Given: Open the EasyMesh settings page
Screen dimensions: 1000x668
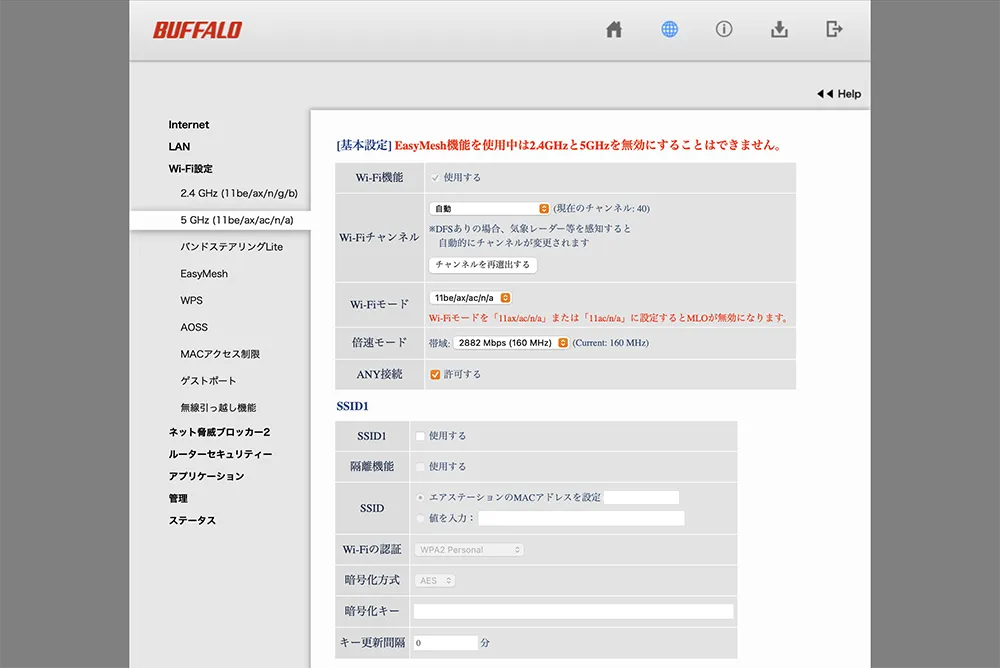Looking at the screenshot, I should pos(204,274).
